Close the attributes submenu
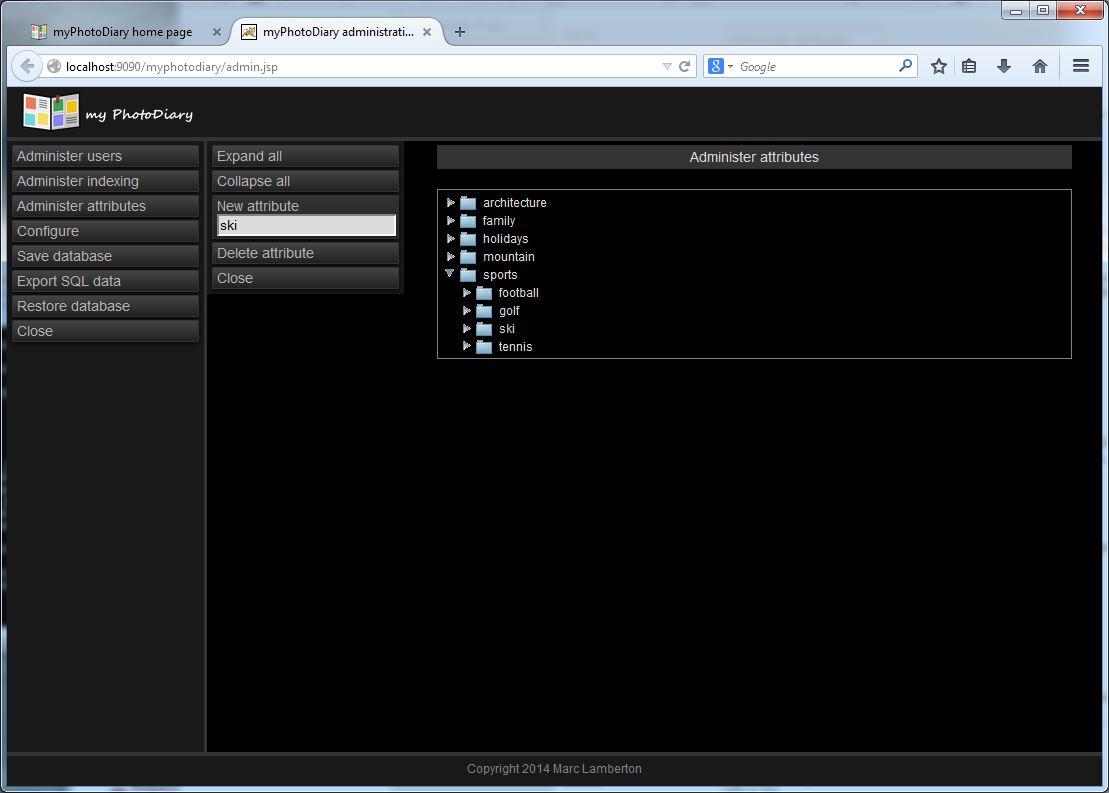The image size is (1109, 793). coord(306,278)
